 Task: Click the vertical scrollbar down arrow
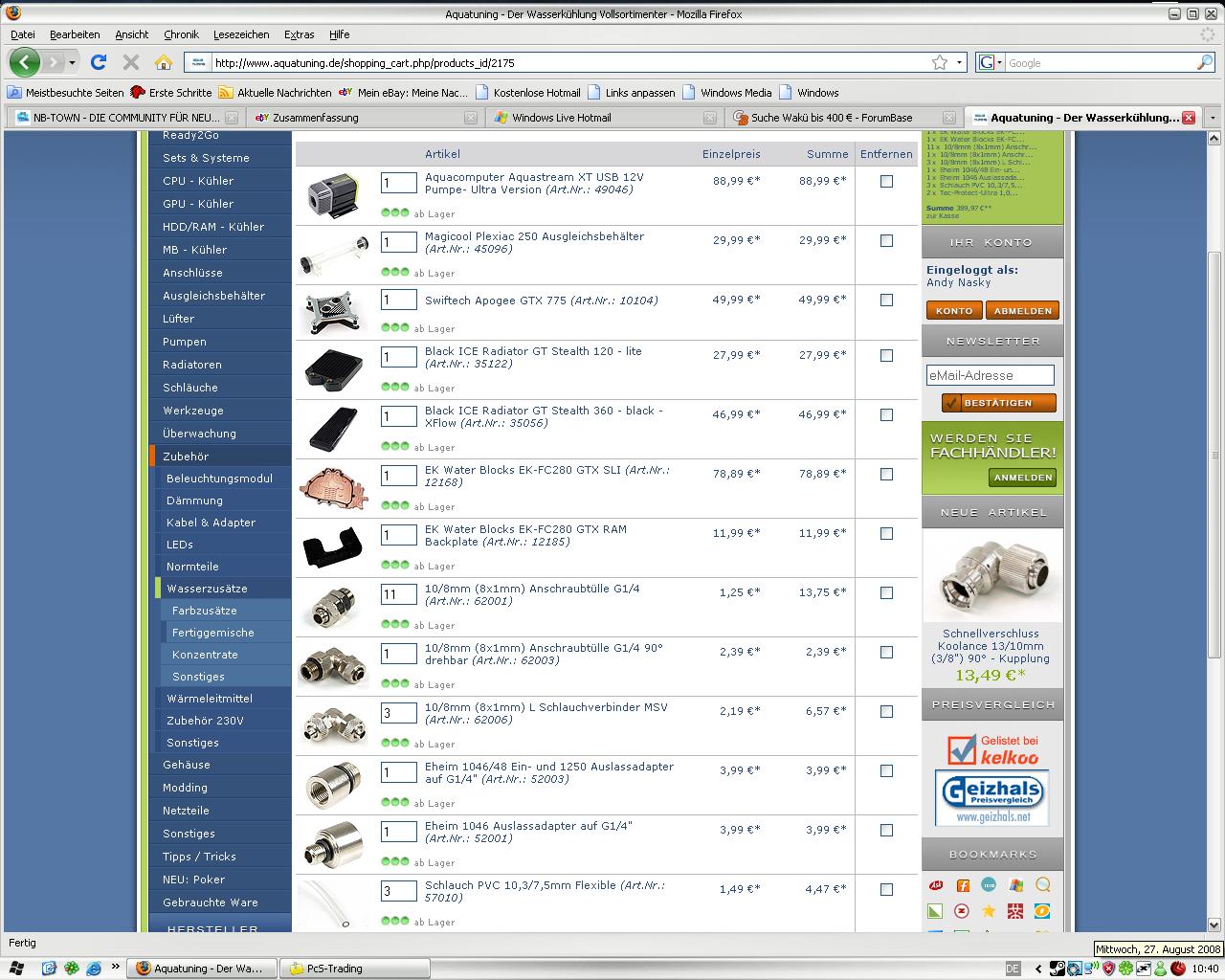[1216, 924]
